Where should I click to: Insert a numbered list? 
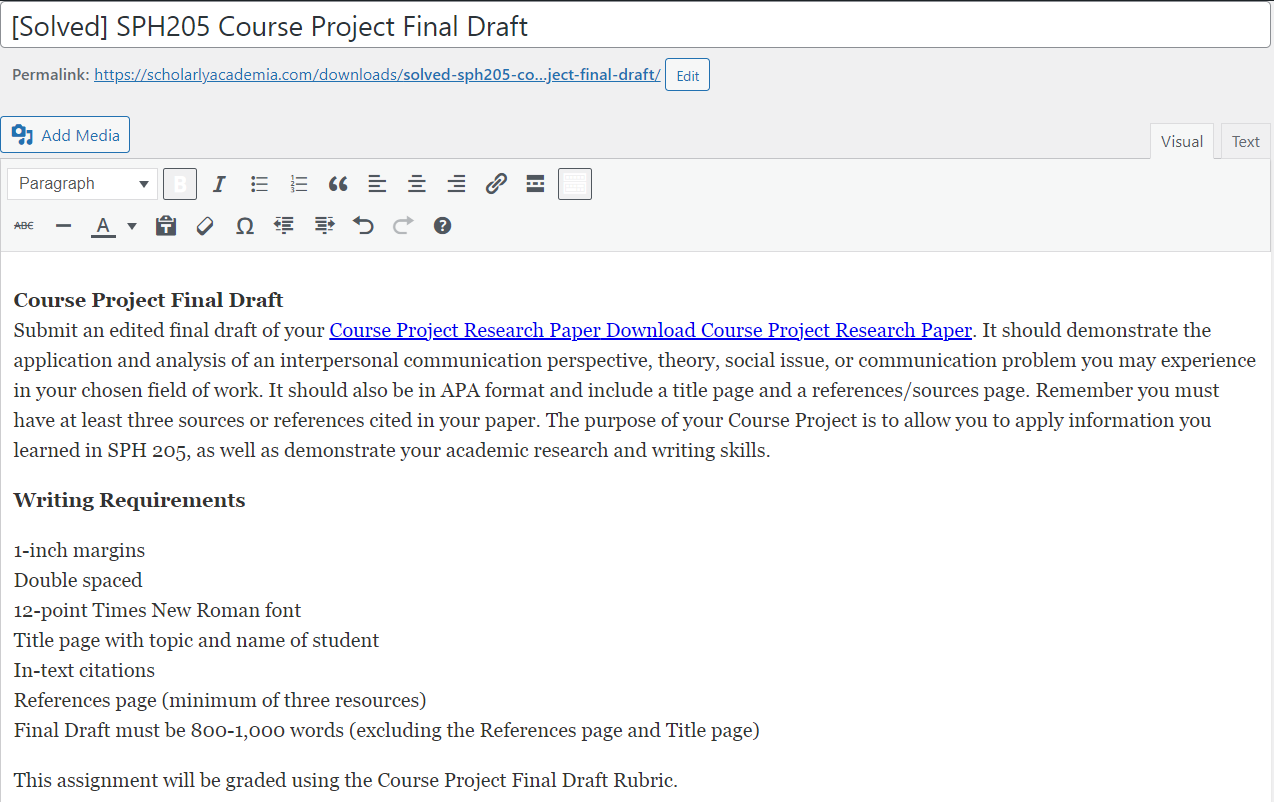click(298, 184)
